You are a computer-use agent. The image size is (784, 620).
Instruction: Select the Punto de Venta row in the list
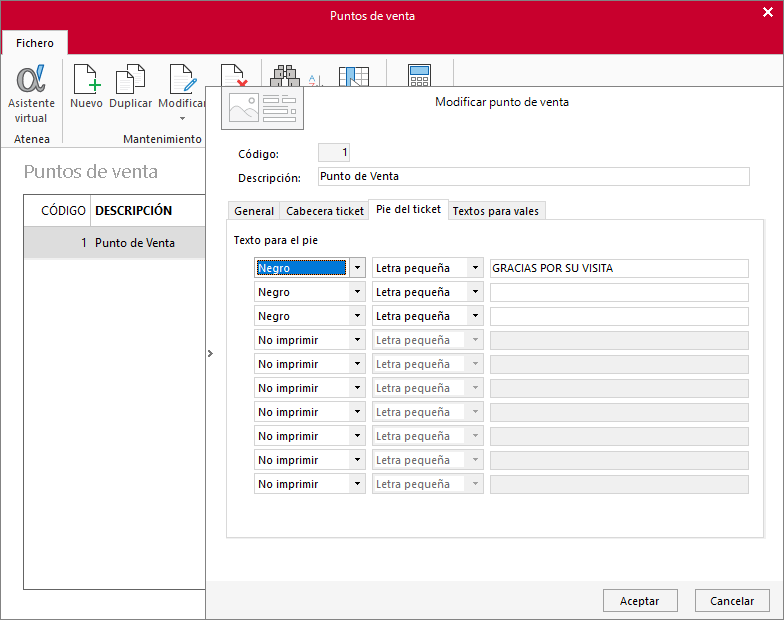pos(114,242)
